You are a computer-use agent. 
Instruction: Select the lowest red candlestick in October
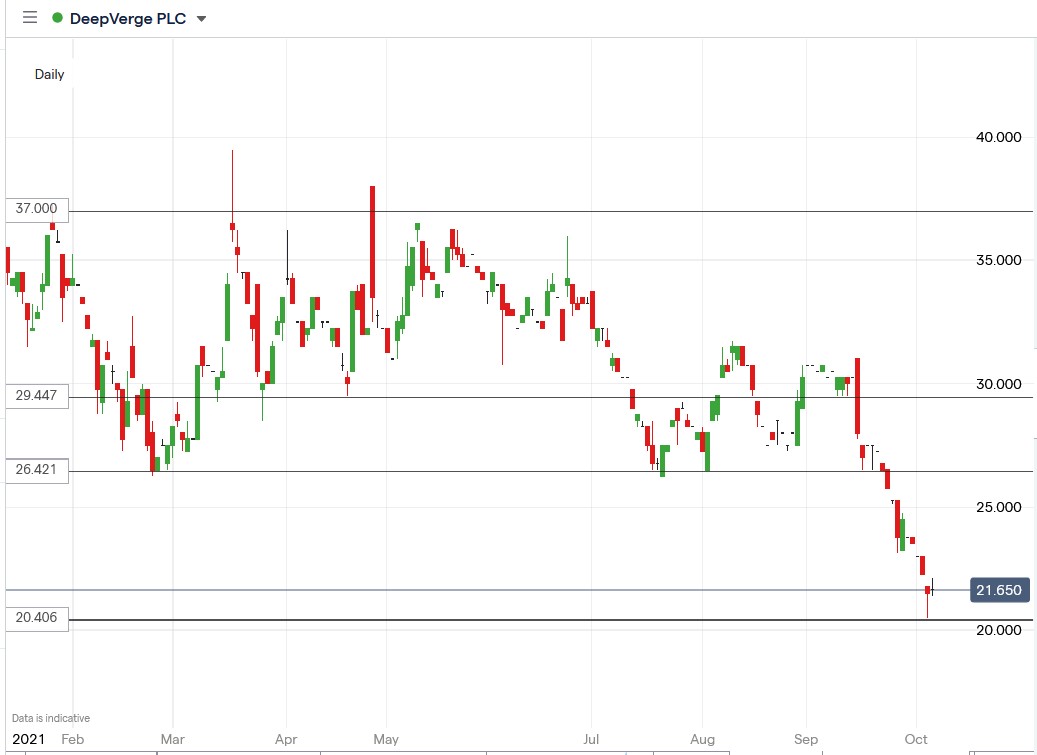(926, 590)
